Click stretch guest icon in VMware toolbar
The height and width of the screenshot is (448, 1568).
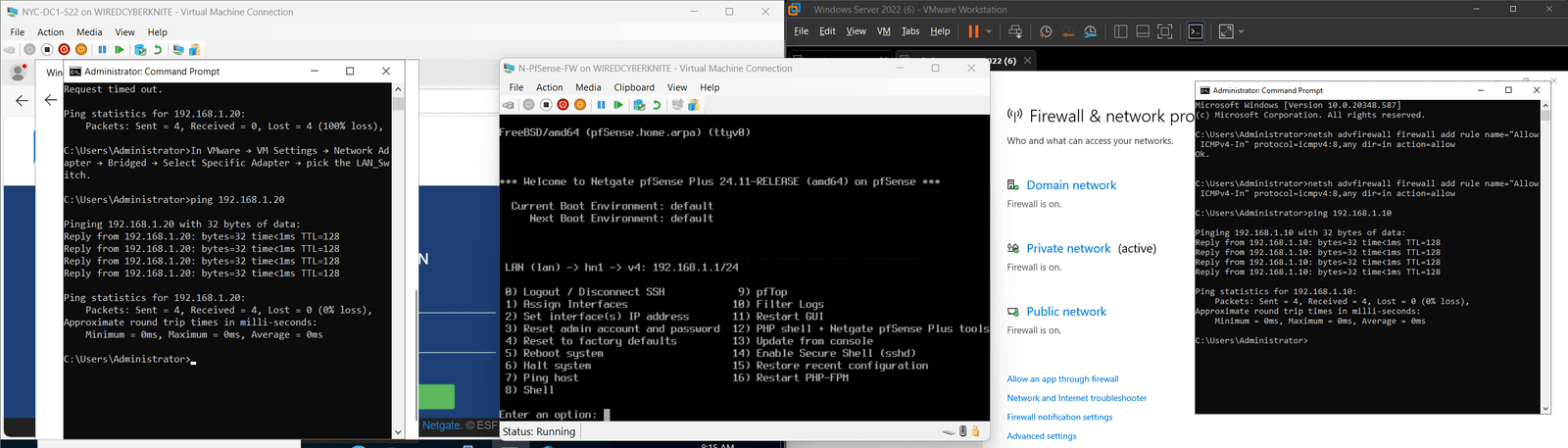[x=1226, y=31]
